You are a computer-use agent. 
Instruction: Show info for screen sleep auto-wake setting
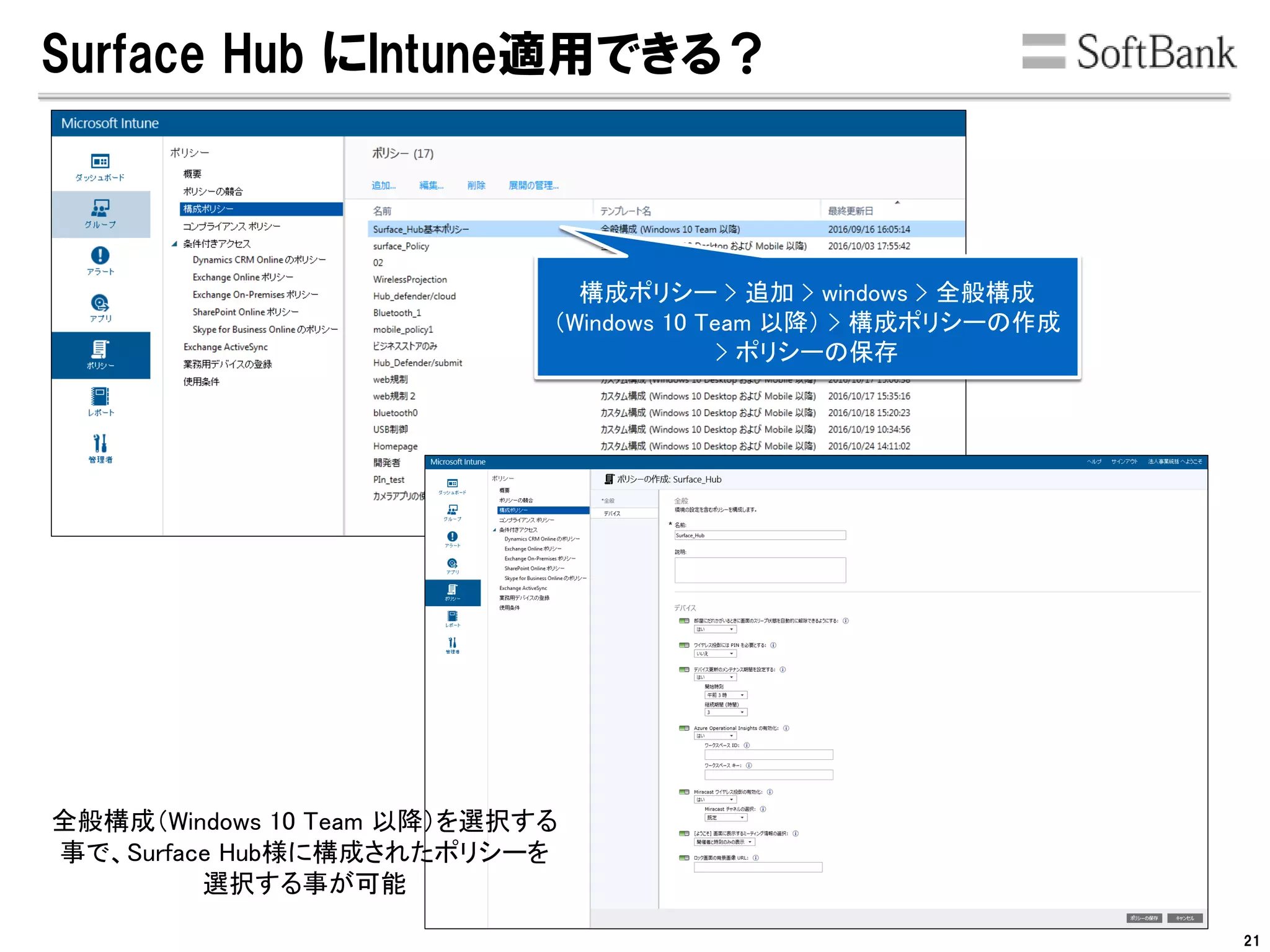(846, 620)
